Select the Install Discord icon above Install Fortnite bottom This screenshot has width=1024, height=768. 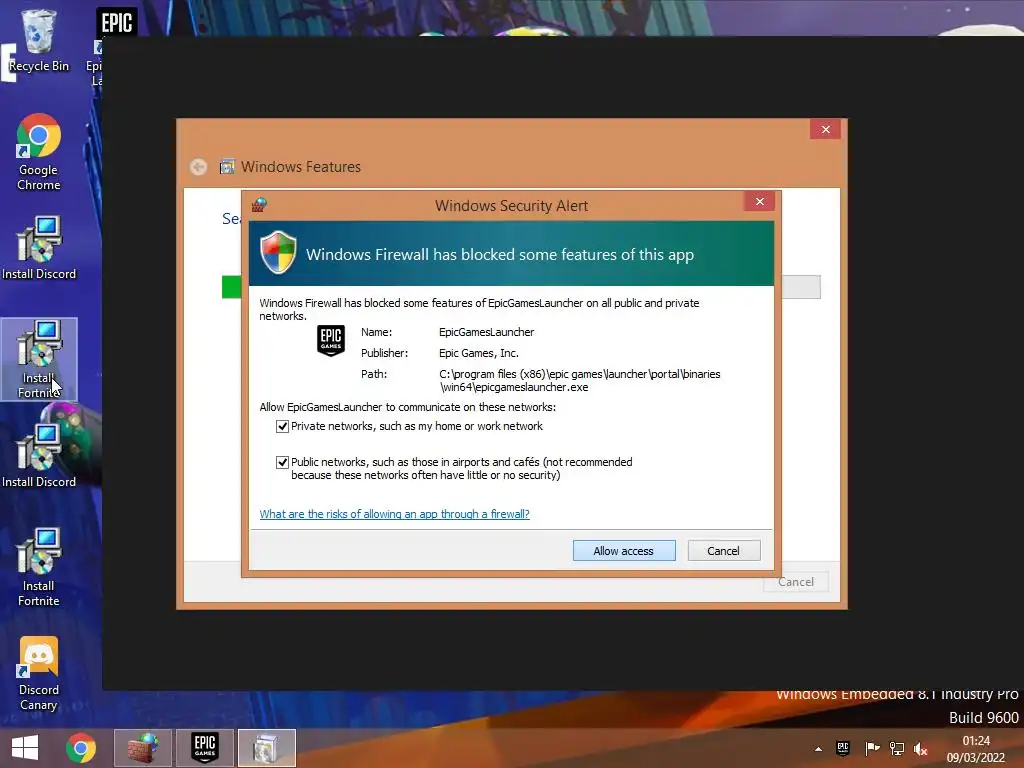click(39, 456)
